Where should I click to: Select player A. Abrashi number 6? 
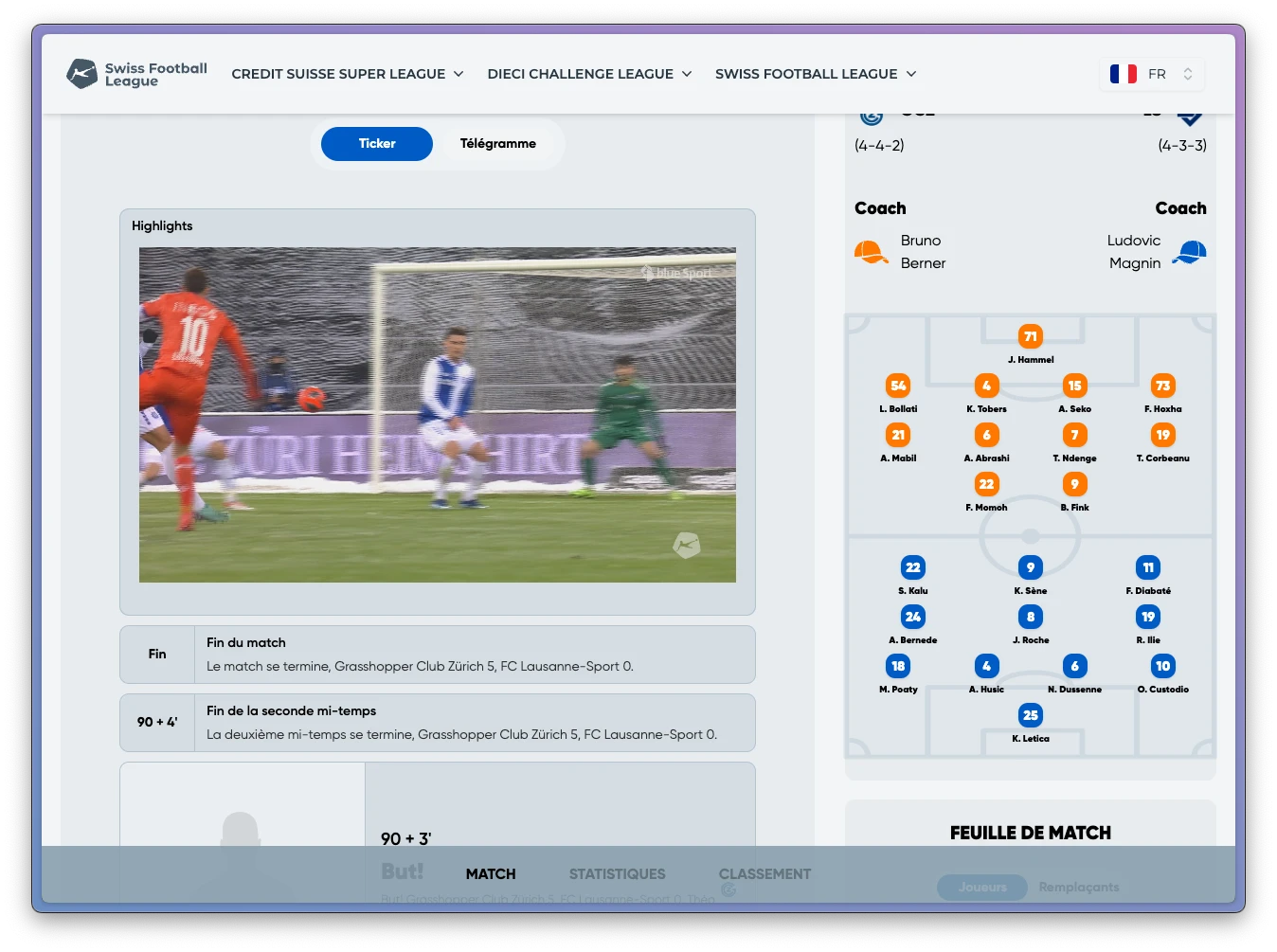986,442
